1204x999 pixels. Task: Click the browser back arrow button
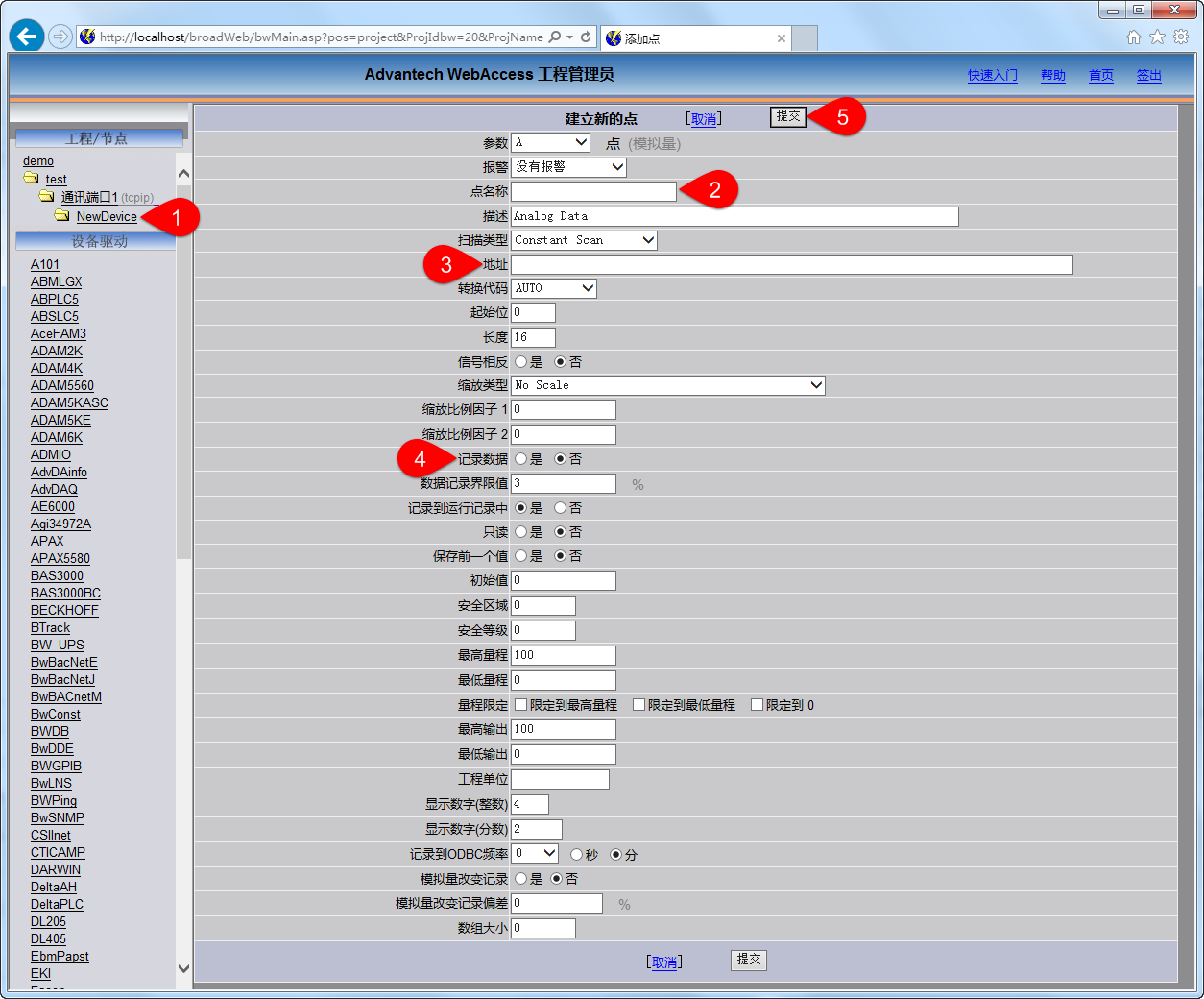pos(27,37)
